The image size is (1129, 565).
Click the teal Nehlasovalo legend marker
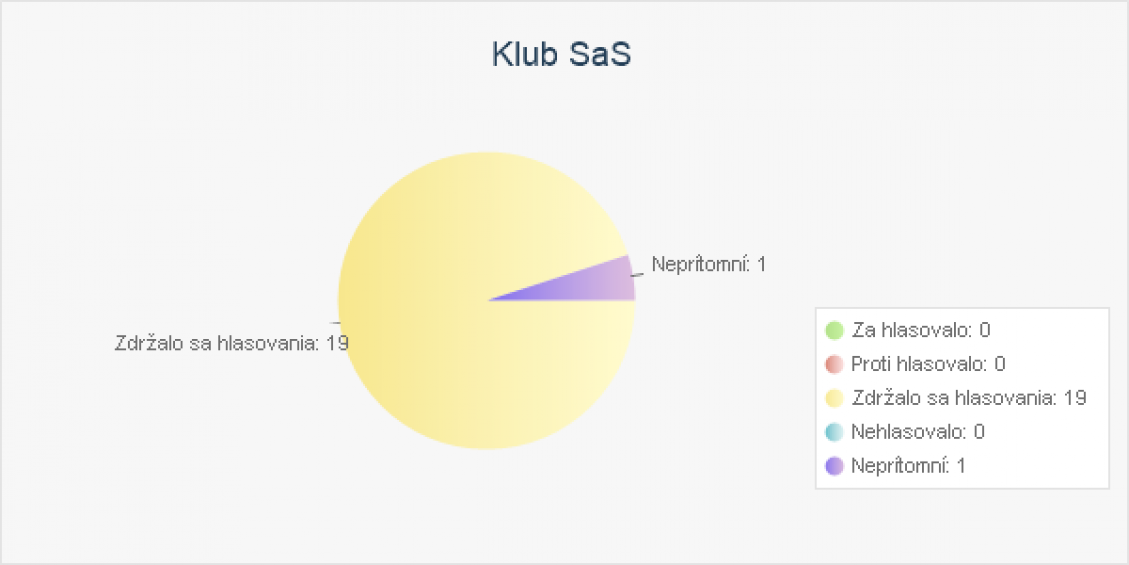834,432
